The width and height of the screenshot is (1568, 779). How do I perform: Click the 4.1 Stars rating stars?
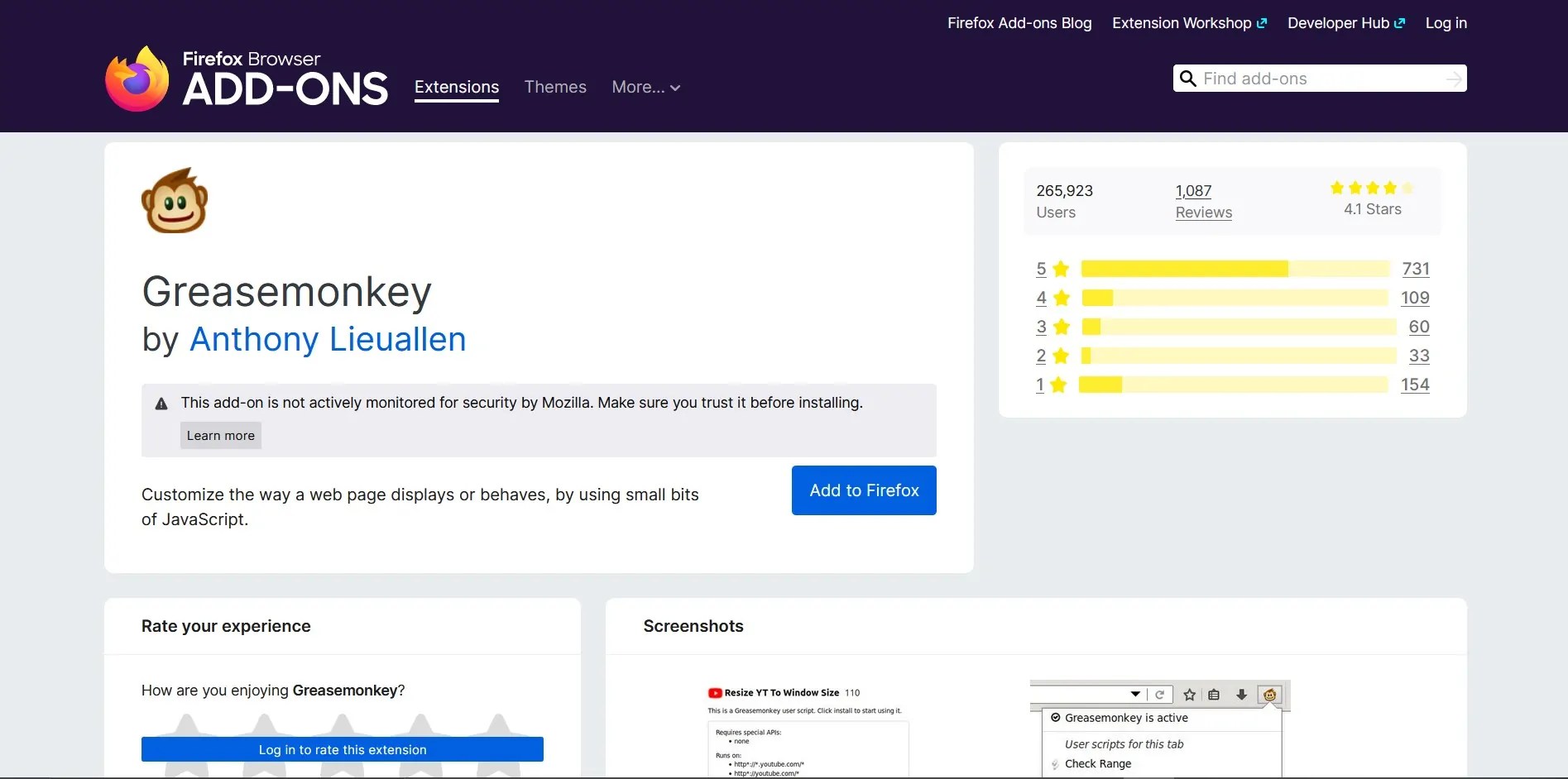coord(1372,188)
